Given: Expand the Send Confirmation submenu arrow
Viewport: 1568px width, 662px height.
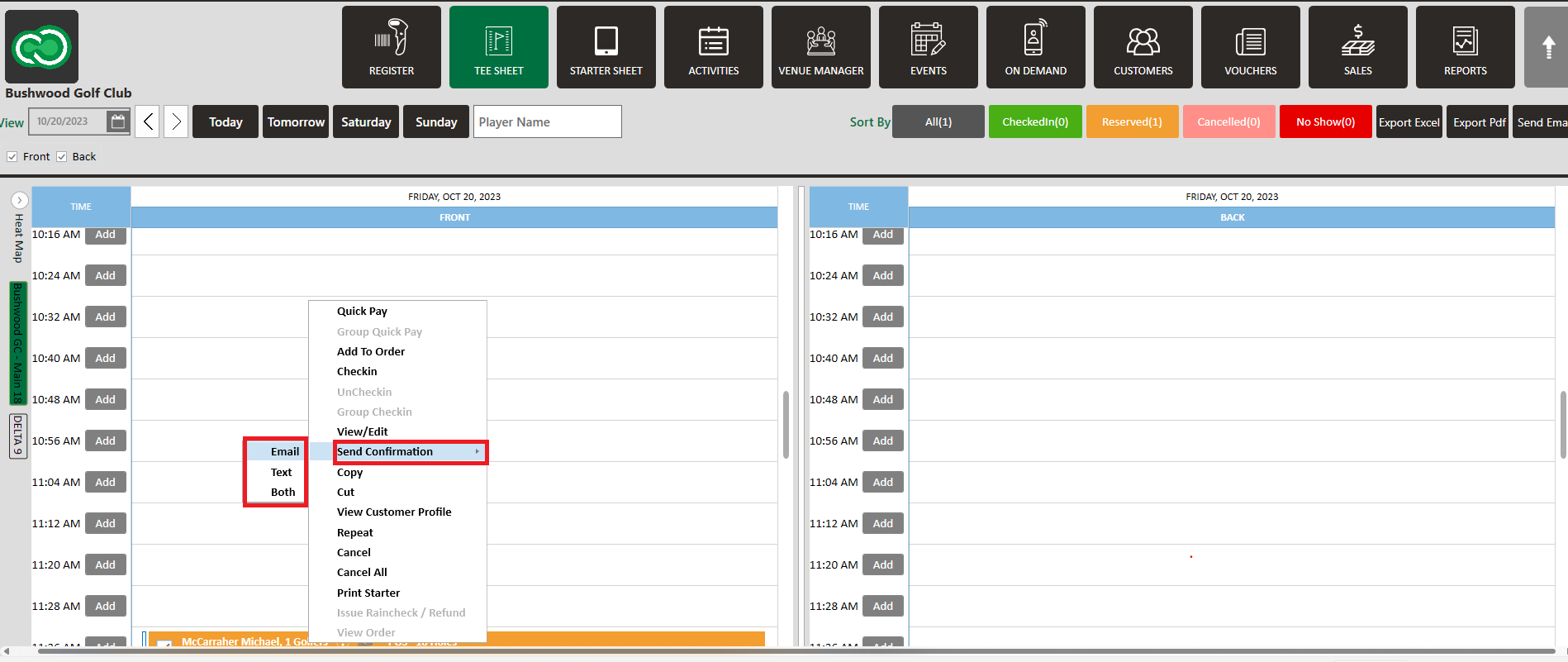Looking at the screenshot, I should [x=477, y=451].
